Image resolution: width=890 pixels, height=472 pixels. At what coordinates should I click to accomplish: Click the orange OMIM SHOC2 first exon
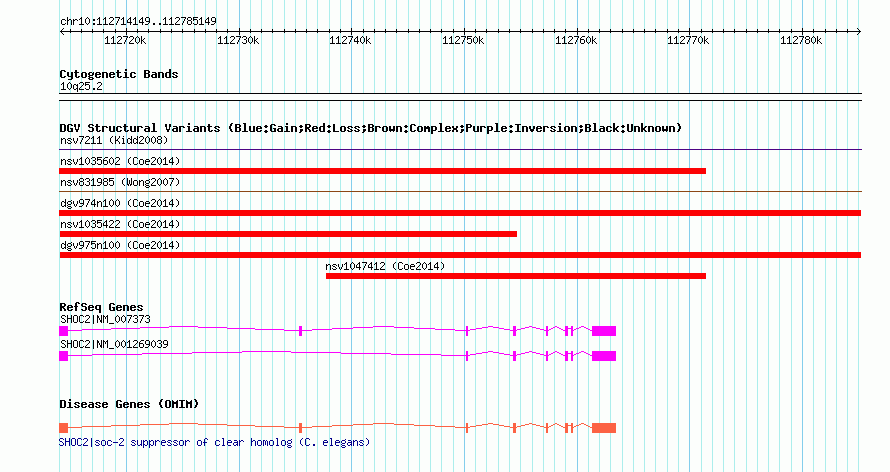tap(64, 428)
